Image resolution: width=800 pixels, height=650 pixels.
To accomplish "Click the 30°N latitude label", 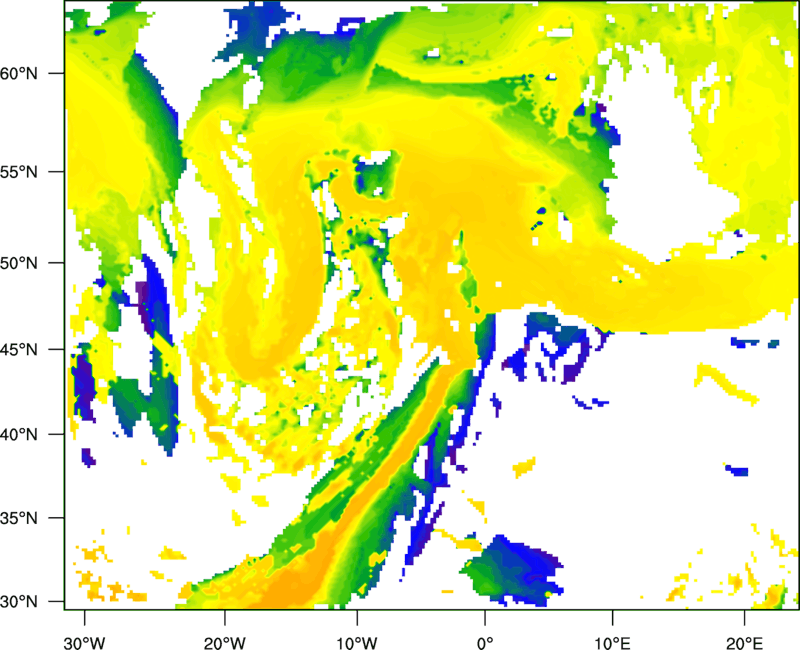I will tap(19, 602).
